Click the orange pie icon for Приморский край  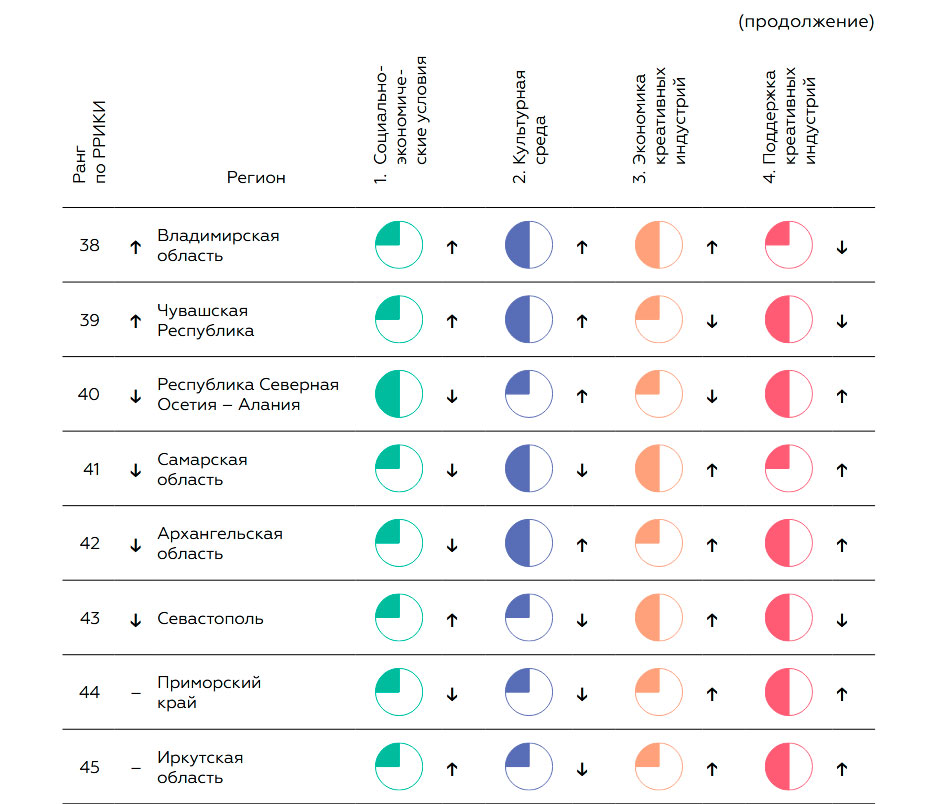(x=659, y=693)
